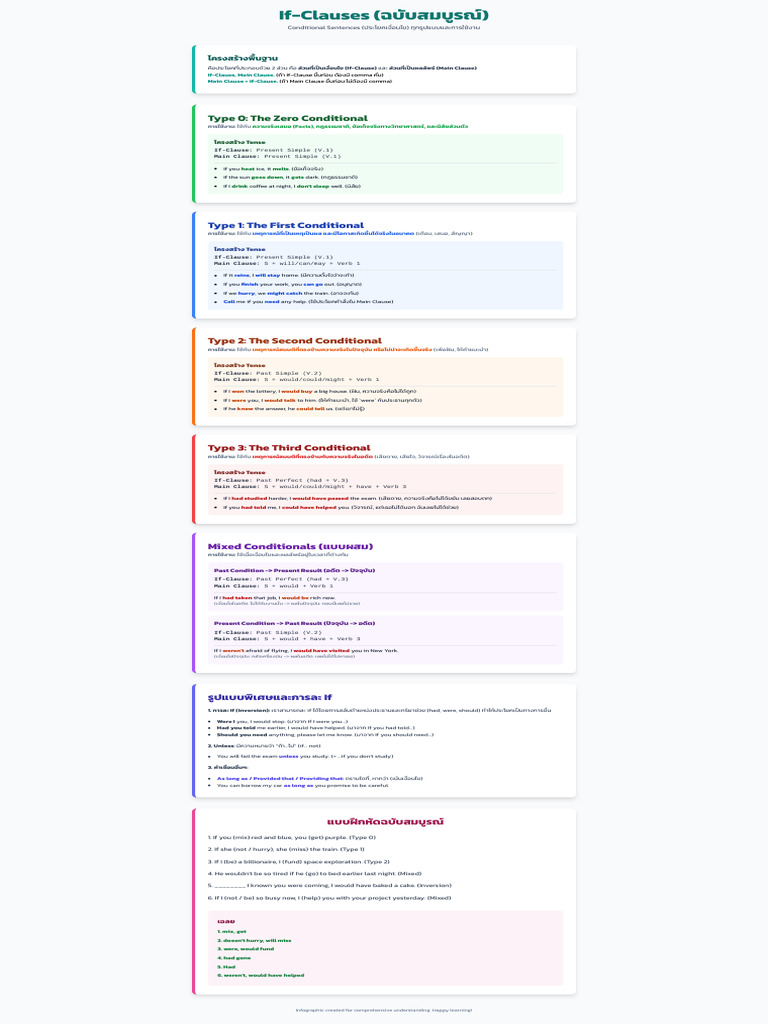Click the example 'If I won the lottery, I would buy a big house.'

click(x=319, y=391)
